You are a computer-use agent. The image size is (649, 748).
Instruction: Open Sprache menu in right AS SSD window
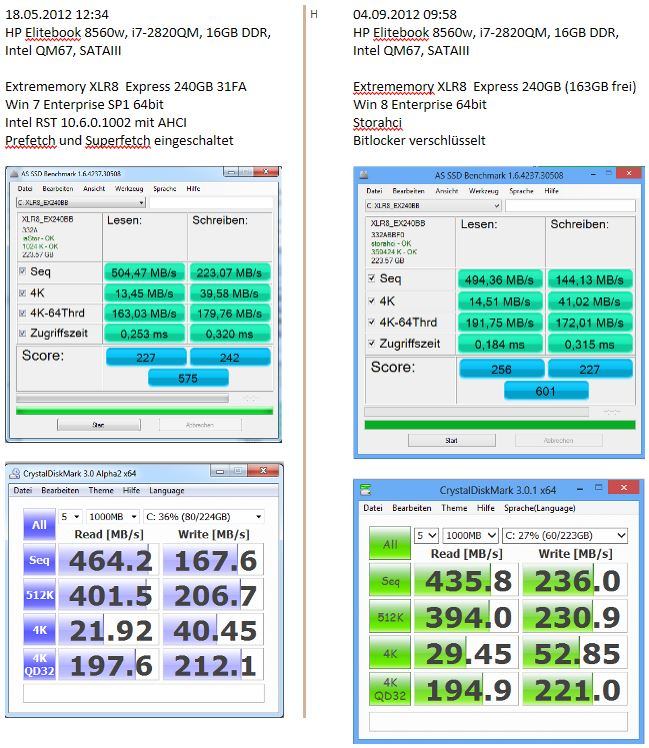click(521, 191)
